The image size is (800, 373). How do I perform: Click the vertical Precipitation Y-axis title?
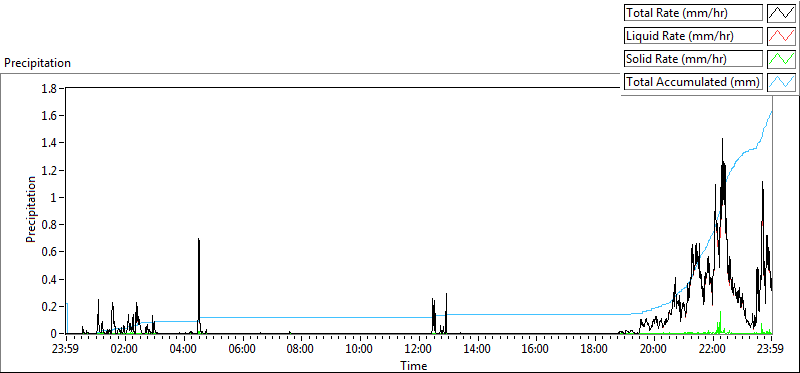pyautogui.click(x=31, y=209)
